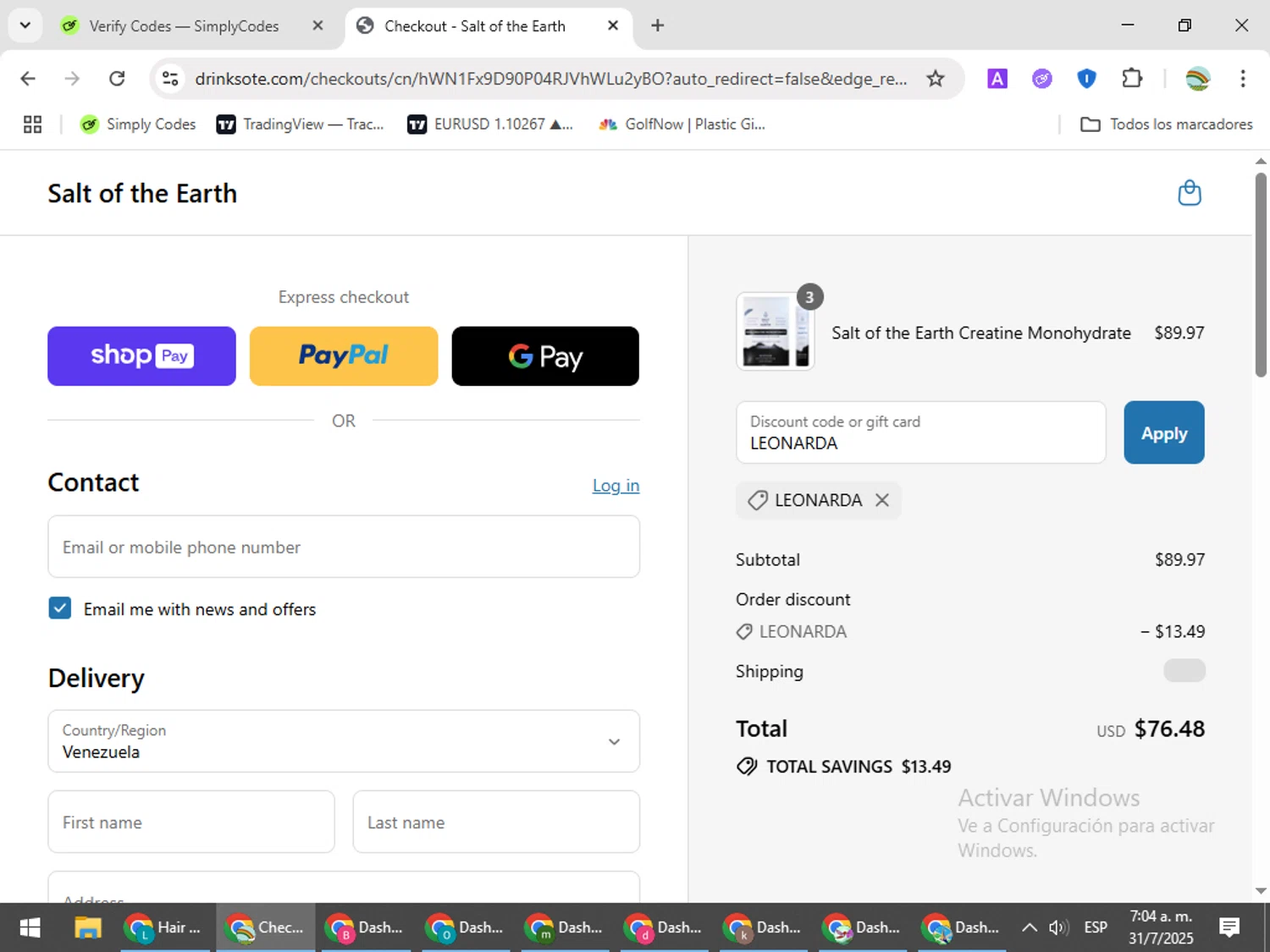Expand the Country/Region dropdown
The image size is (1270, 952).
[x=344, y=741]
